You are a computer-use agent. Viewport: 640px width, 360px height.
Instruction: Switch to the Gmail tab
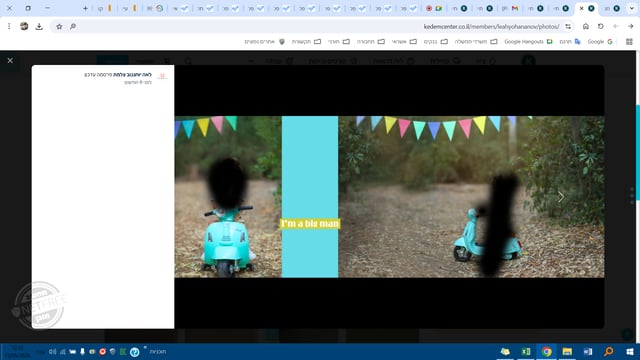coord(511,8)
